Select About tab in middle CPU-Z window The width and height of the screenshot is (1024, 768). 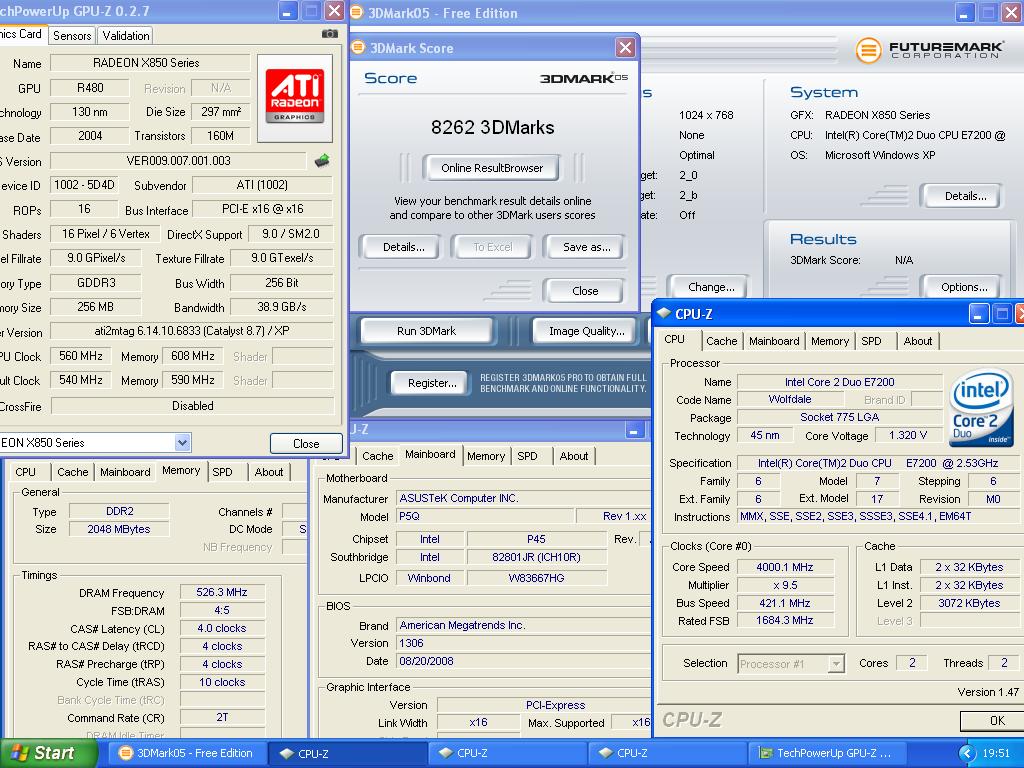574,456
